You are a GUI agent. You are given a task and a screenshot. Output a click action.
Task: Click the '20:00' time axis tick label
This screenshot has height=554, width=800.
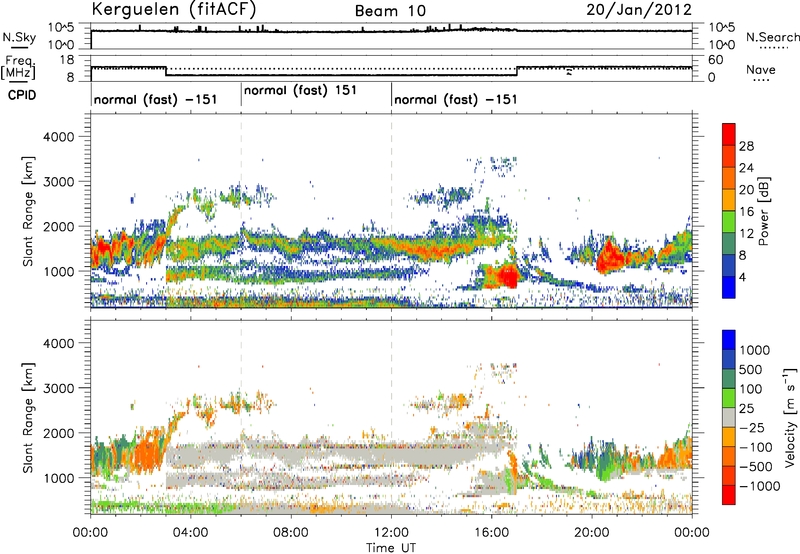pyautogui.click(x=591, y=533)
